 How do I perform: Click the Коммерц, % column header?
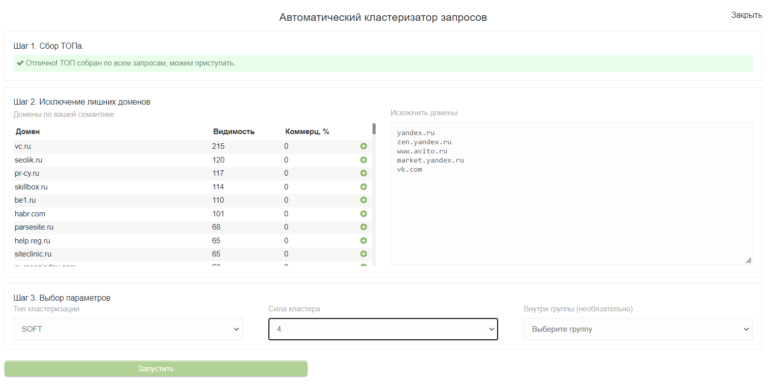pyautogui.click(x=307, y=132)
